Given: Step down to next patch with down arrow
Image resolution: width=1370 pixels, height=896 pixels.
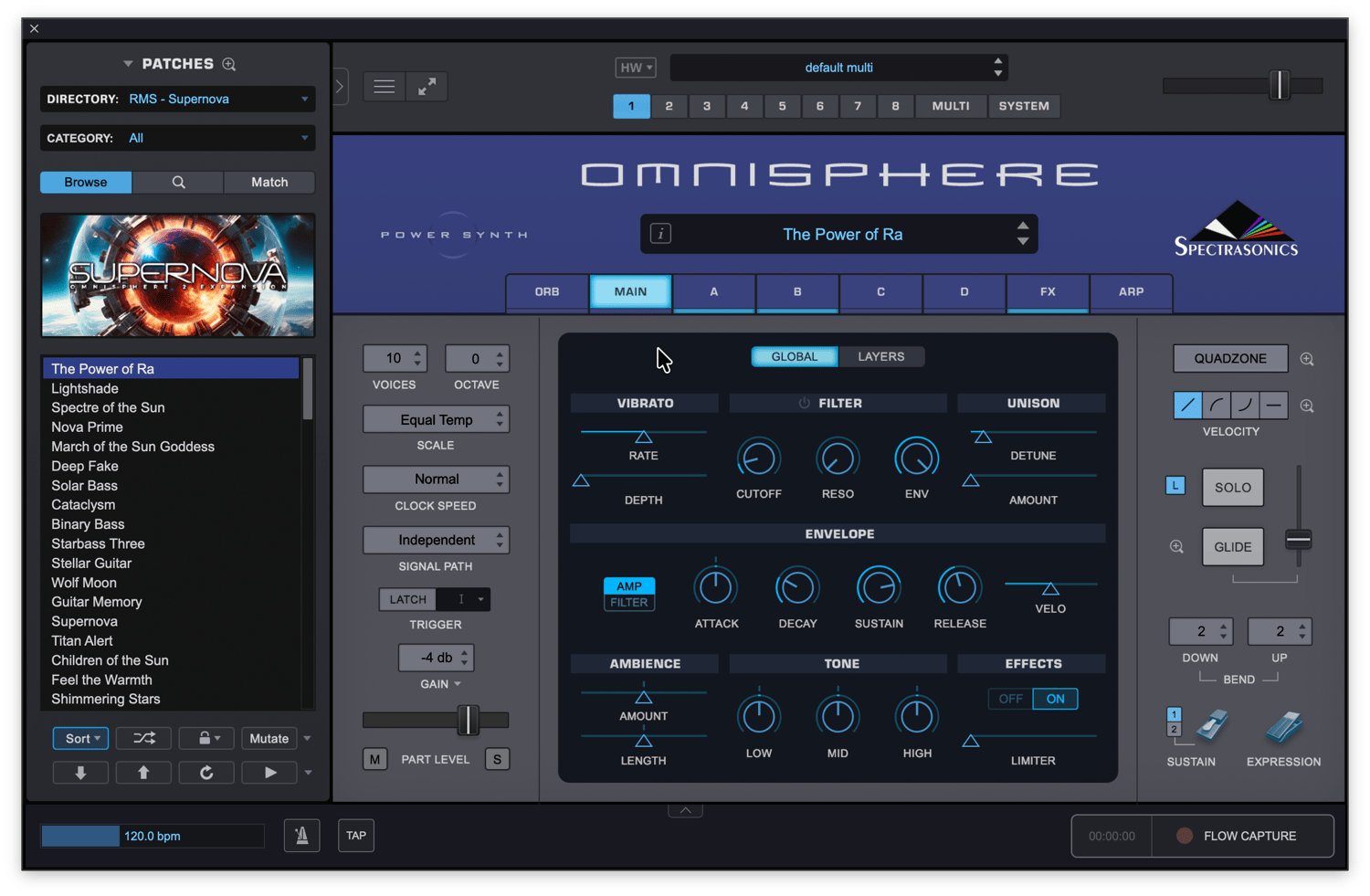Looking at the screenshot, I should pos(80,773).
